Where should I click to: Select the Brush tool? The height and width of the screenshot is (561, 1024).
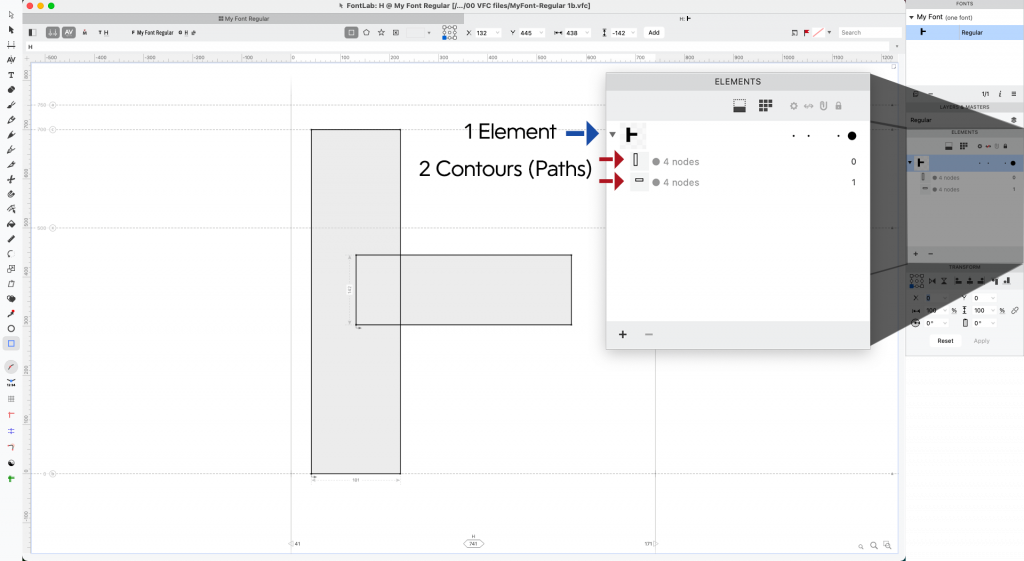11,104
